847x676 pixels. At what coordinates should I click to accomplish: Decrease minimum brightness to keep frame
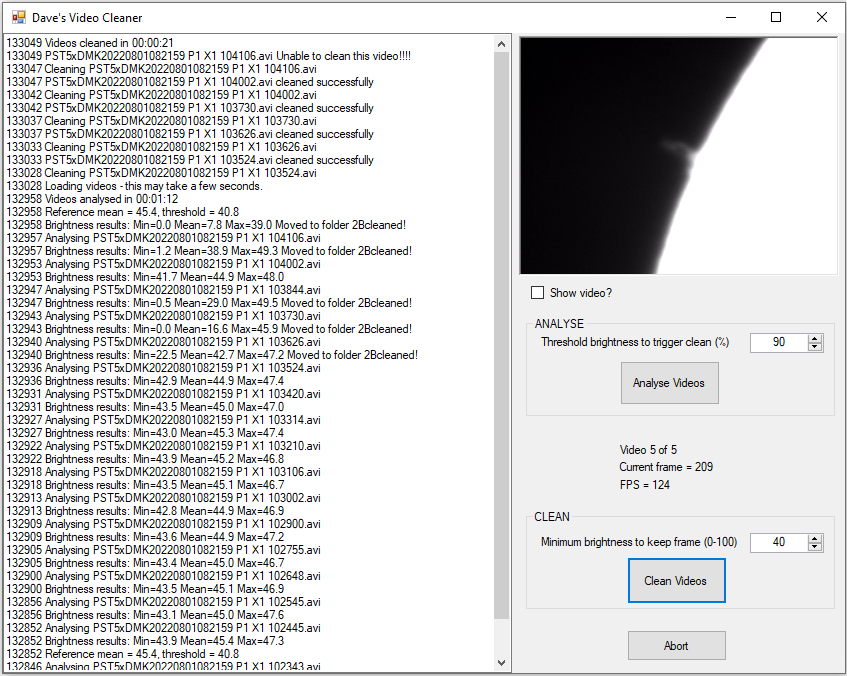815,547
